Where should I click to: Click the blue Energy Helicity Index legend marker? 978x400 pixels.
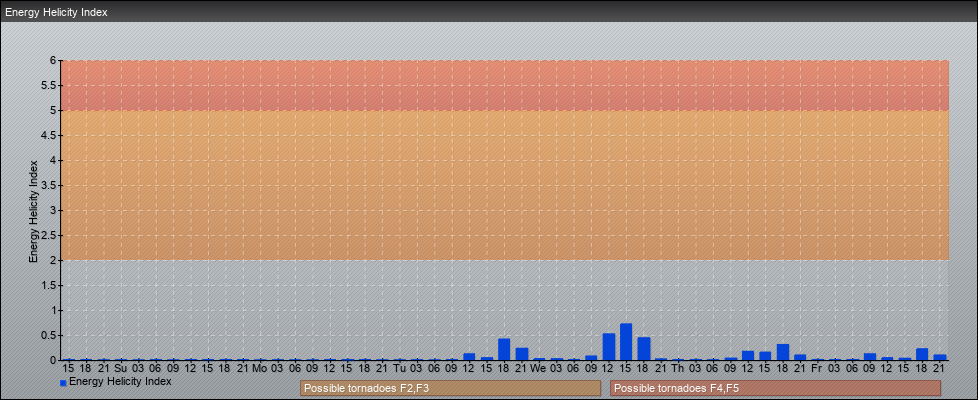tap(63, 383)
